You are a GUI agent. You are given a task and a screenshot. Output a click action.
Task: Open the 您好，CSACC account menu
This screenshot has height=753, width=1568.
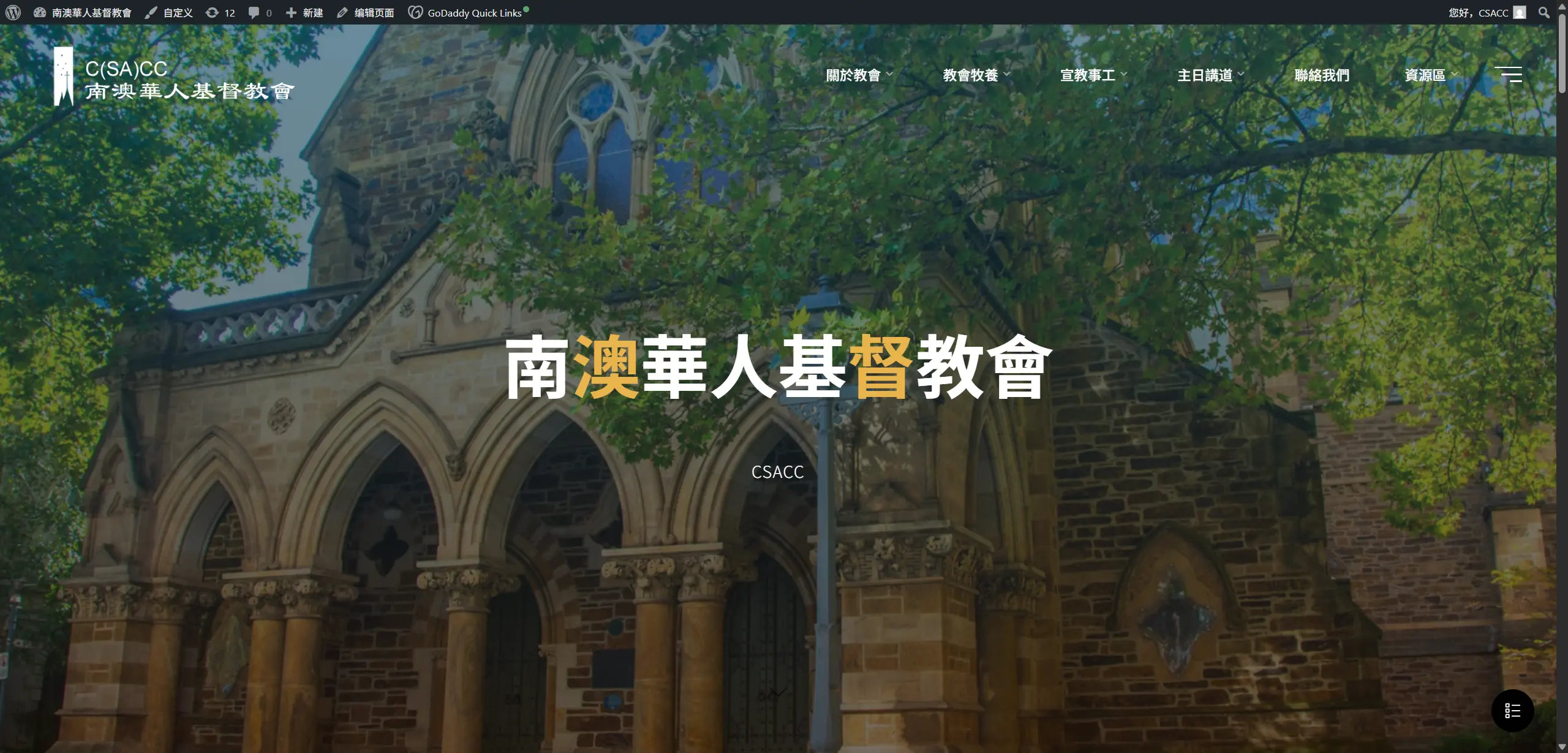[x=1479, y=12]
